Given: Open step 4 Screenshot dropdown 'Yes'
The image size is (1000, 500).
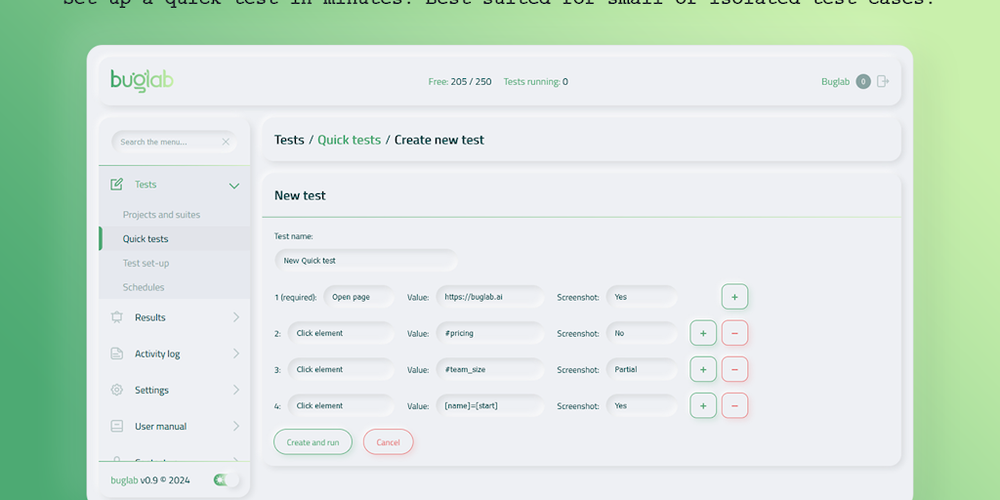Looking at the screenshot, I should pyautogui.click(x=642, y=406).
